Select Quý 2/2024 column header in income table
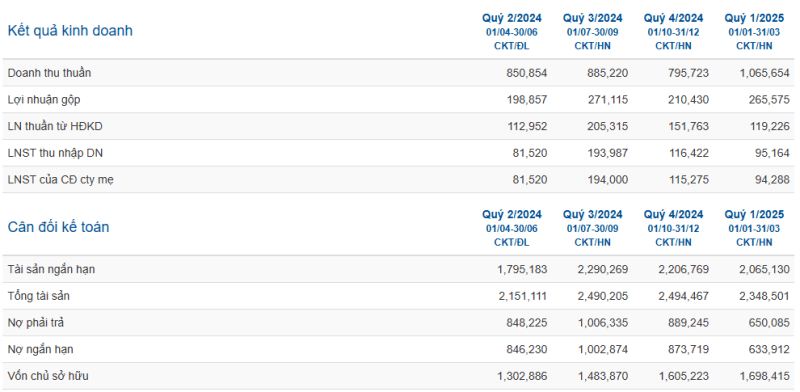 click(x=512, y=18)
